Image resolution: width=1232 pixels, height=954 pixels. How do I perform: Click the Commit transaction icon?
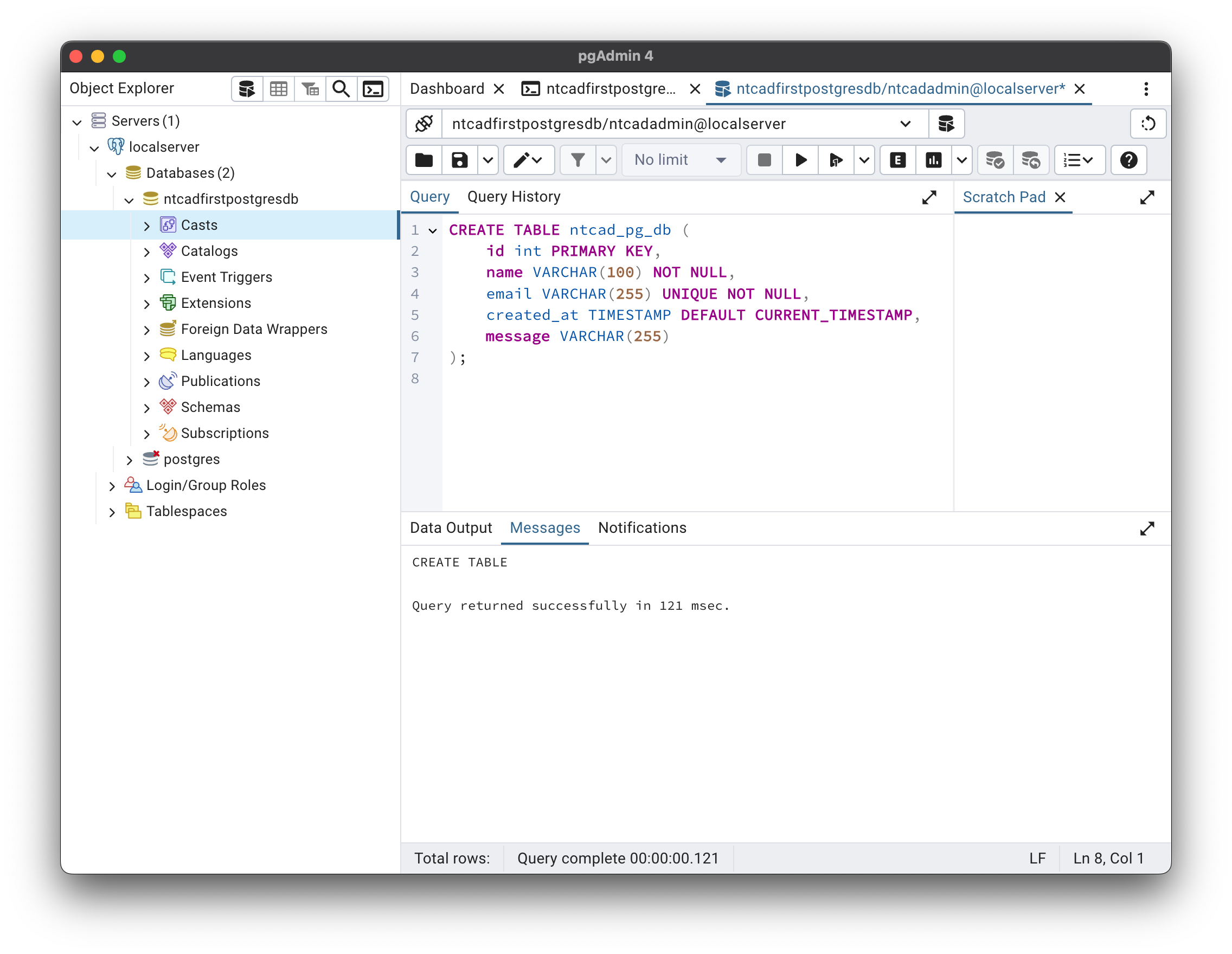[x=995, y=160]
